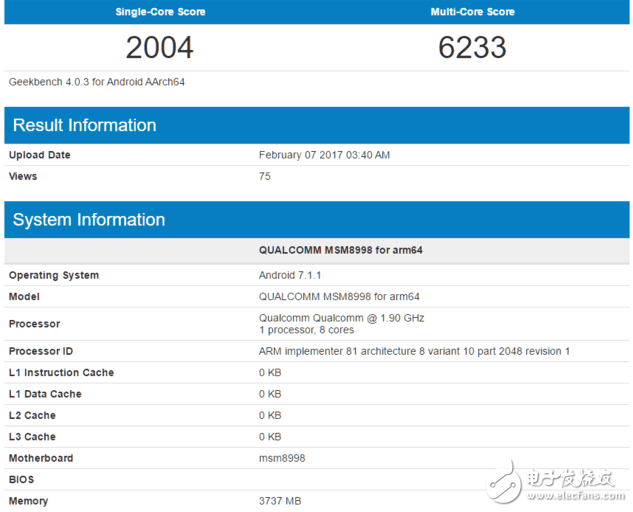Viewport: 633px width, 512px height.
Task: Click the Geekbench 4.0.3 for Android AArch64 text
Action: point(97,82)
